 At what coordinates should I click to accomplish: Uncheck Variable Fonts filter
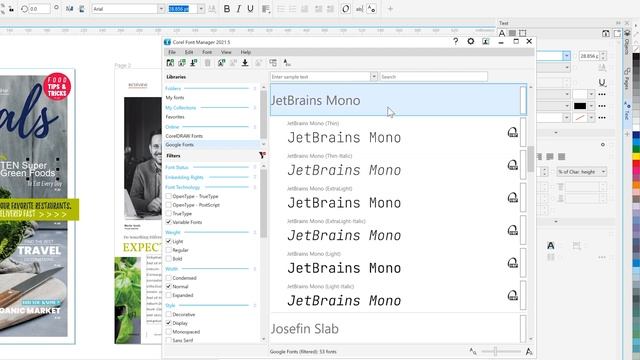tap(169, 222)
